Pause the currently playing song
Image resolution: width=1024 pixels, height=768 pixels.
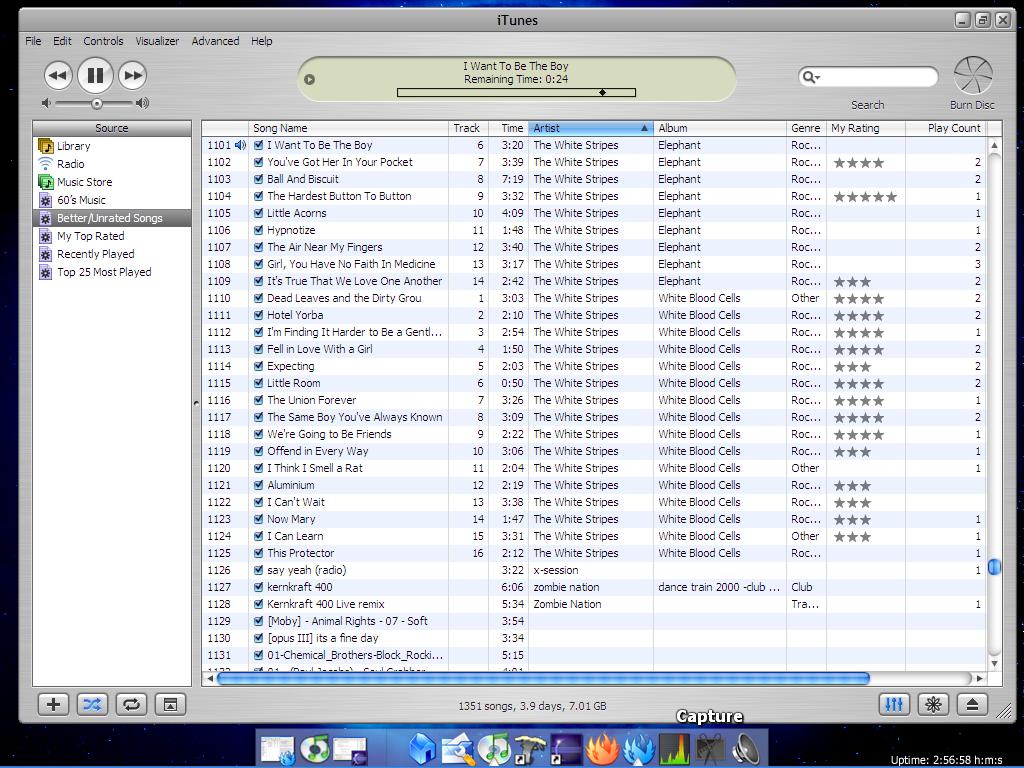click(x=95, y=75)
